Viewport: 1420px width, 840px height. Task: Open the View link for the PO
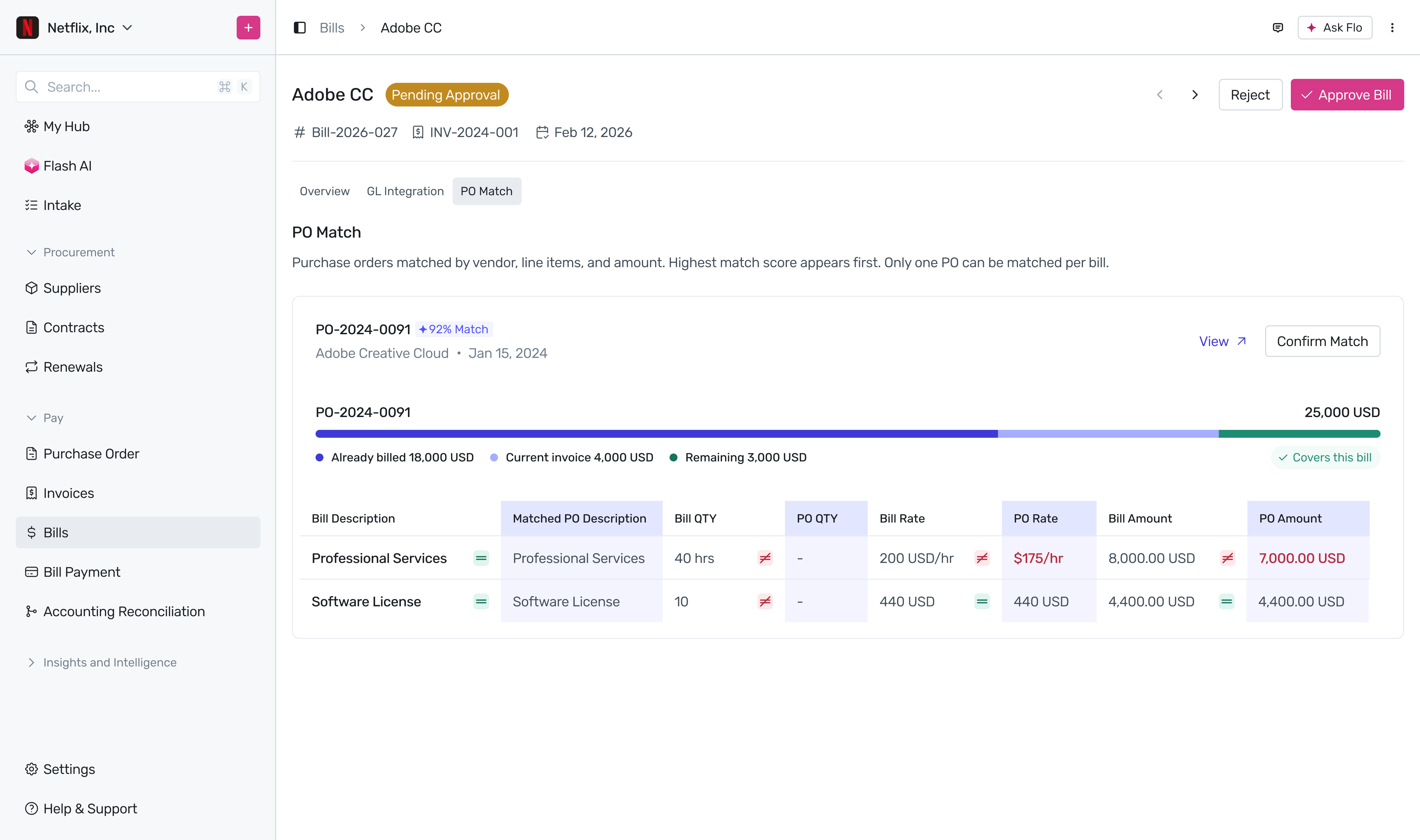click(1222, 341)
